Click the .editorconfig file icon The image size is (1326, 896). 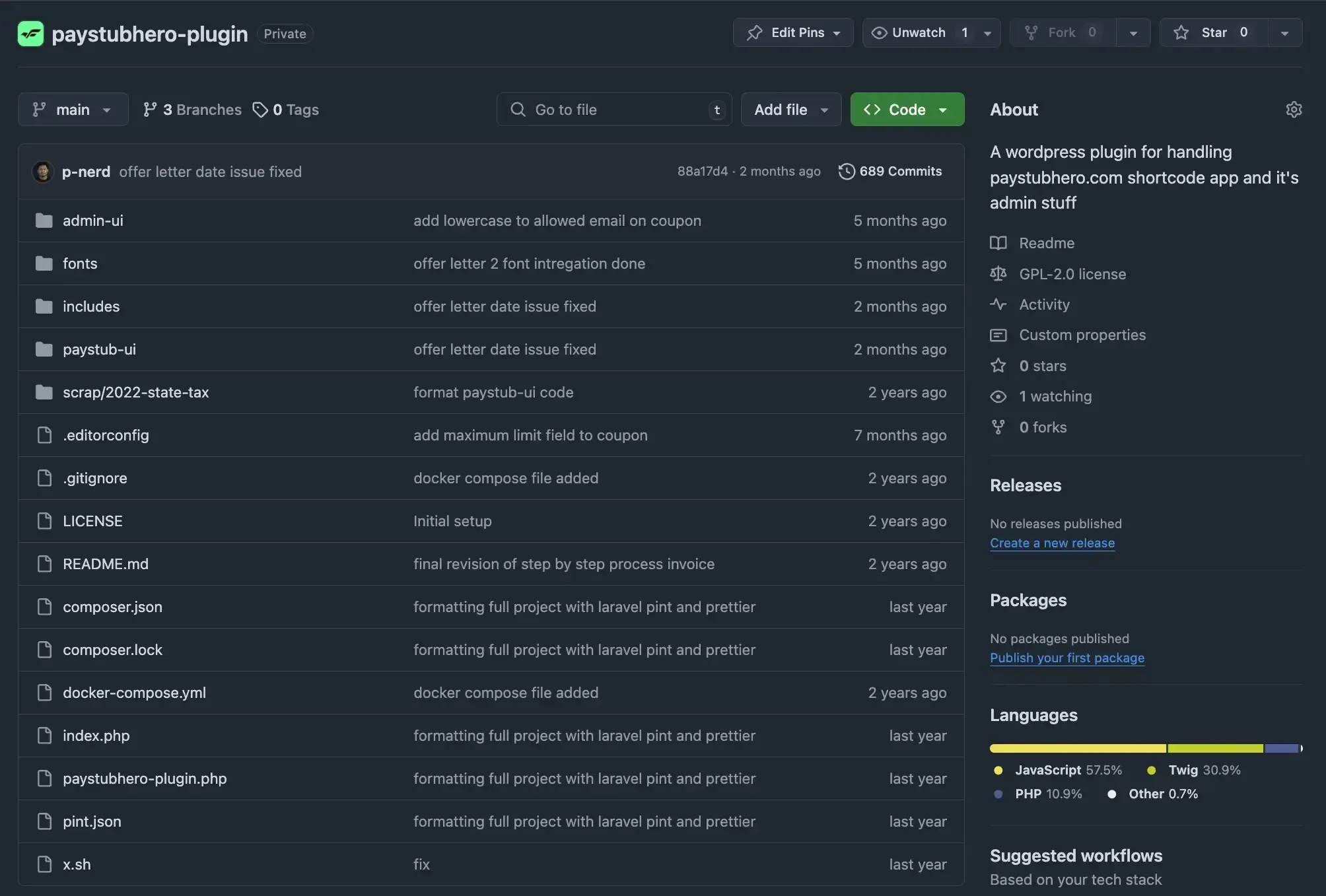(x=44, y=435)
